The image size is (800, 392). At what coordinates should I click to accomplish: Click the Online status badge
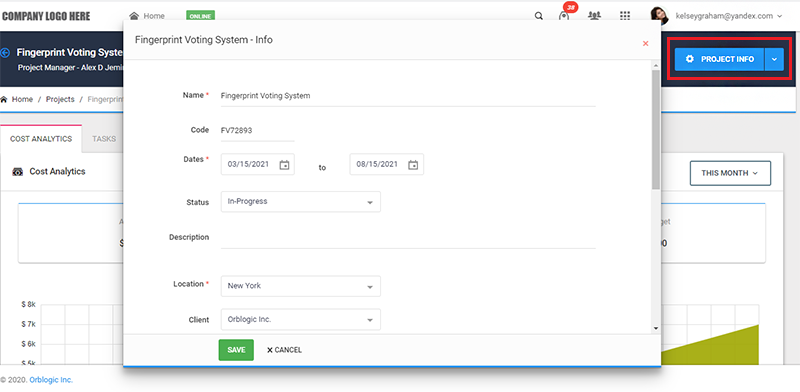201,16
